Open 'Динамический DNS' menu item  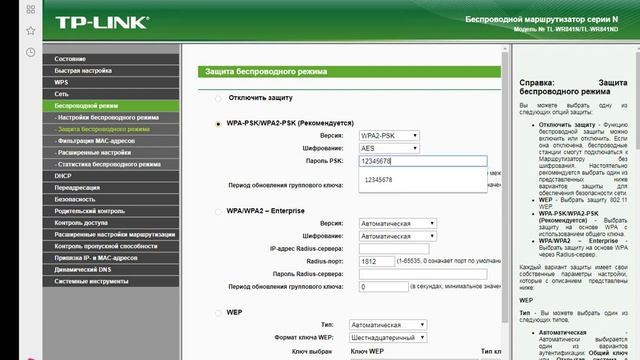click(x=111, y=270)
